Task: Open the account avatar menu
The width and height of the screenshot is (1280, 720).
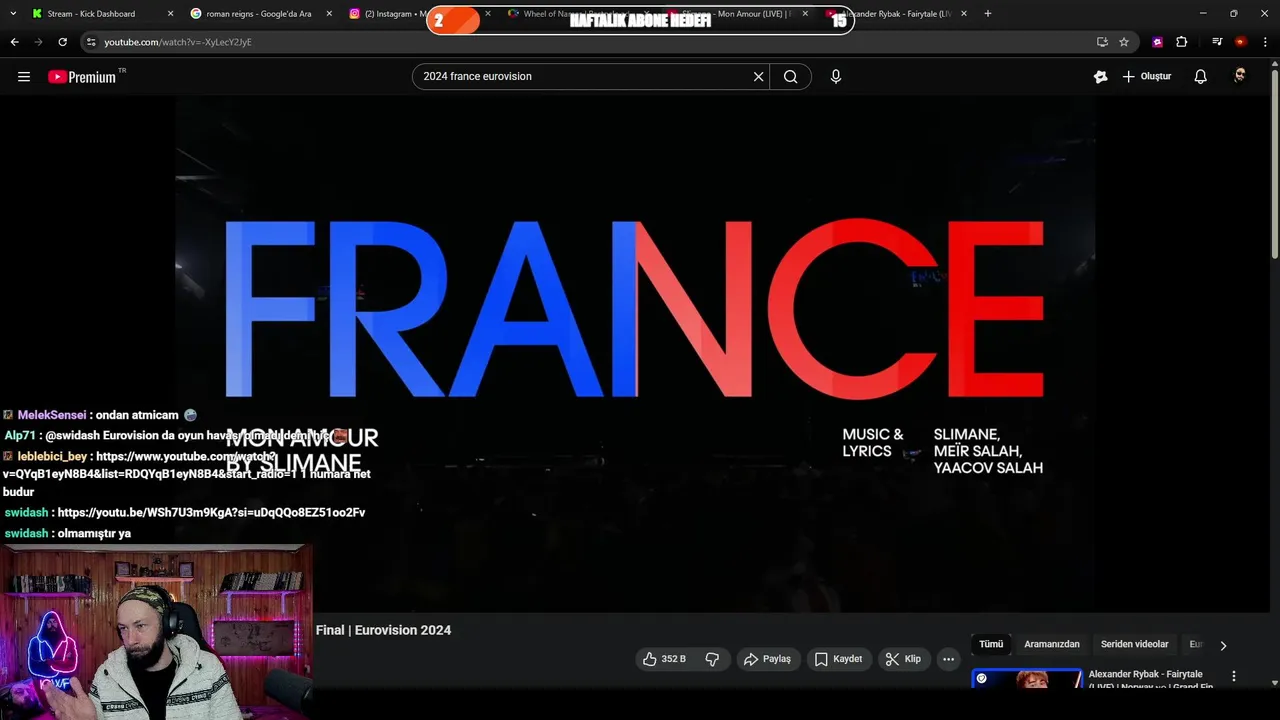Action: pyautogui.click(x=1240, y=77)
